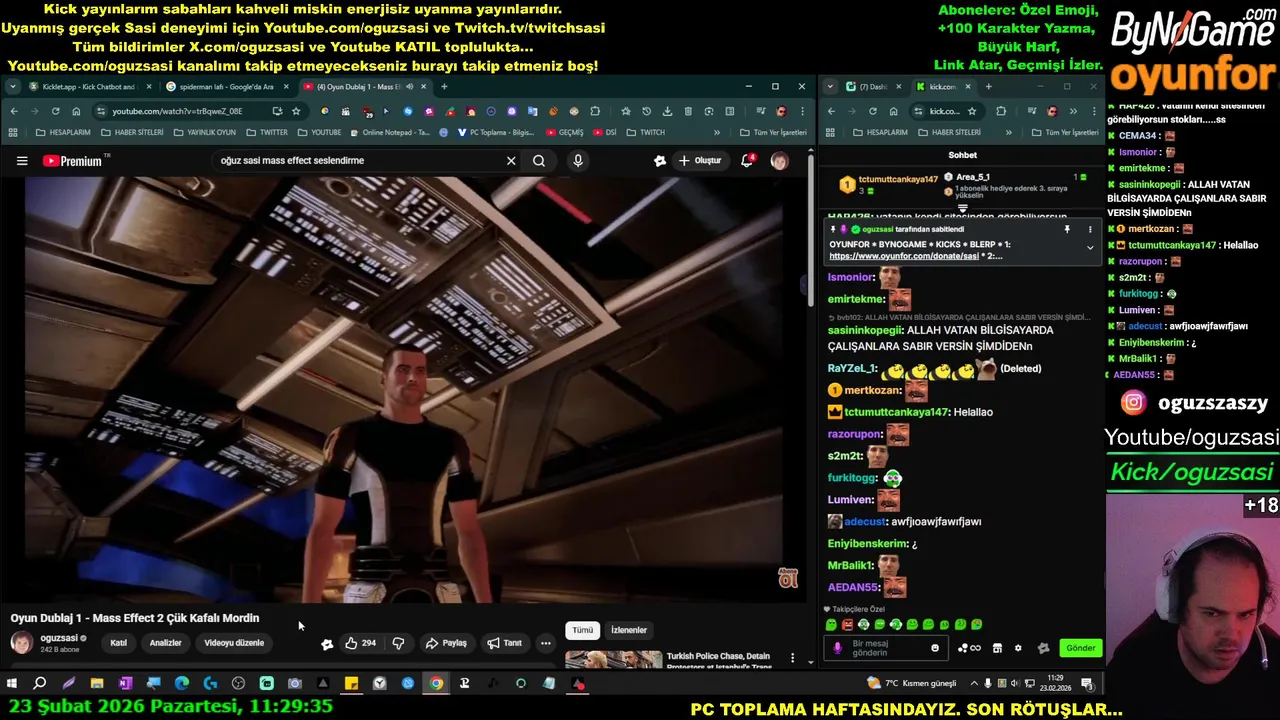Screen dimensions: 1280x720
Task: Unpin the pinned chat message
Action: click(1067, 229)
